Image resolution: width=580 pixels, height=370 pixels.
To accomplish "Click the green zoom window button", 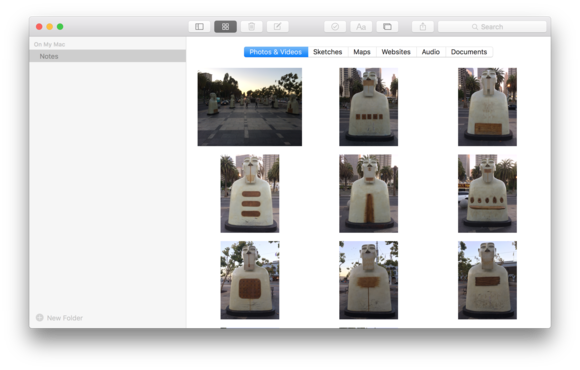I will point(60,27).
